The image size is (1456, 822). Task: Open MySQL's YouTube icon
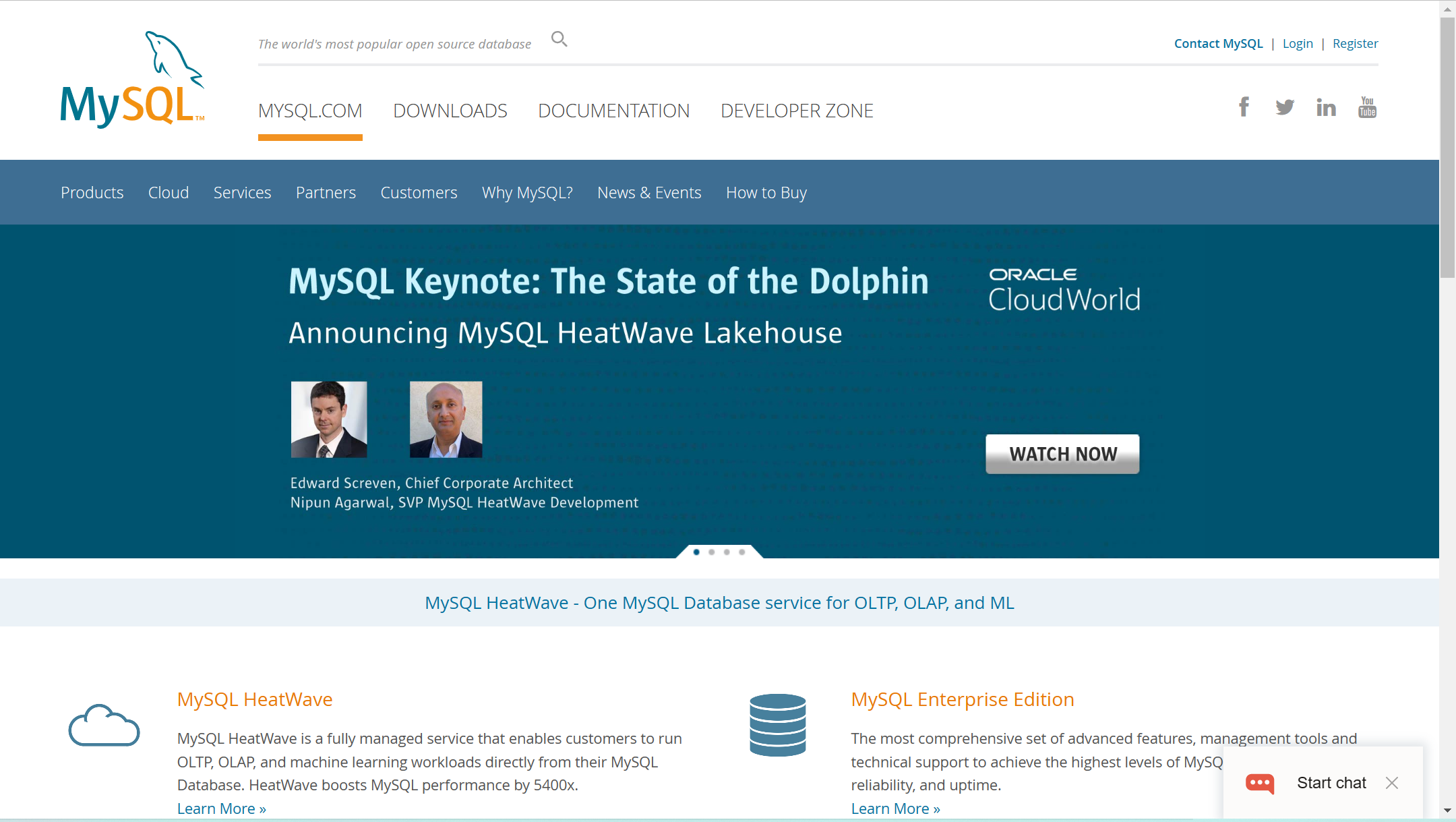click(1367, 107)
